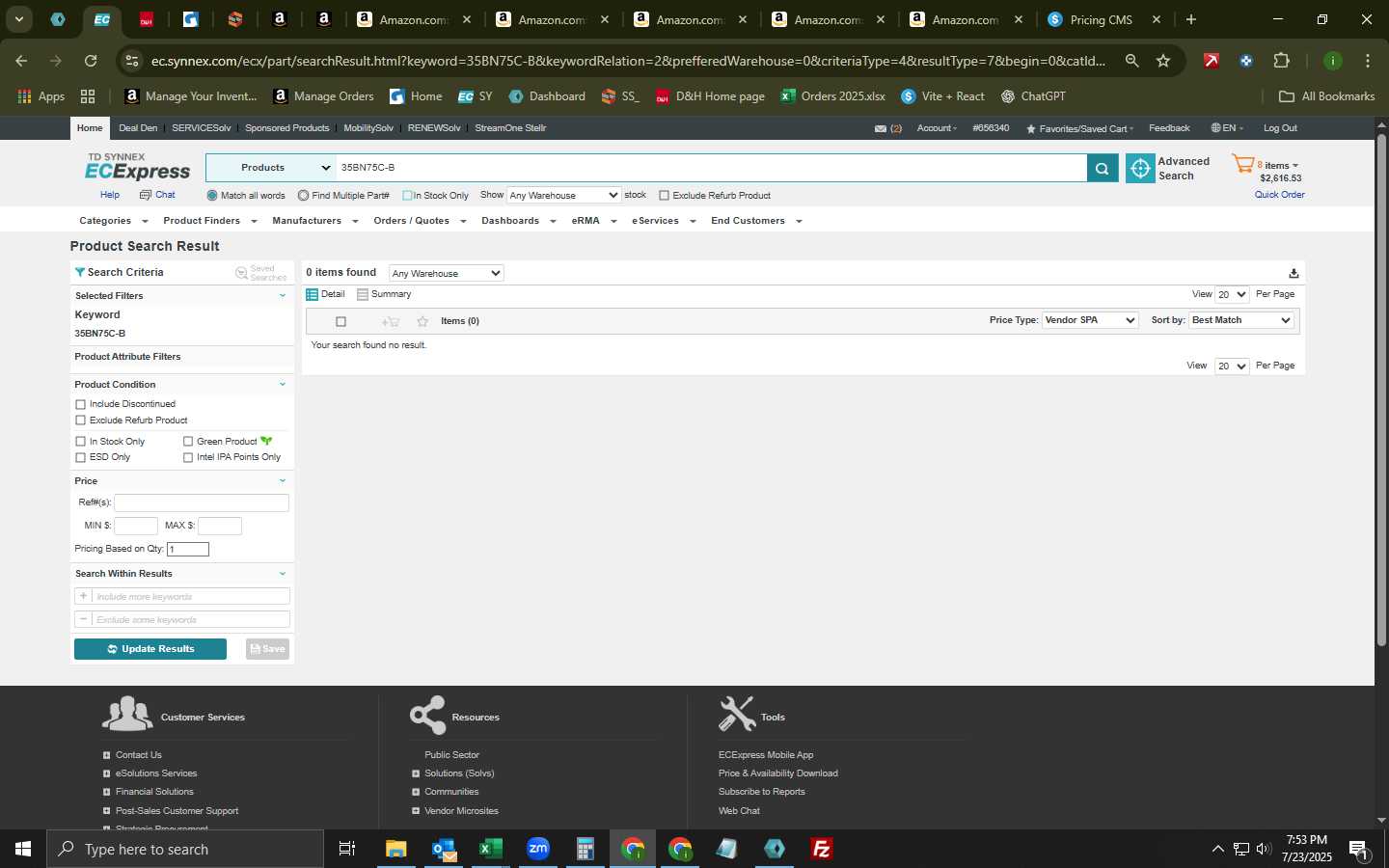This screenshot has height=868, width=1389.
Task: Click the Exclude some keywords field
Action: click(x=191, y=619)
